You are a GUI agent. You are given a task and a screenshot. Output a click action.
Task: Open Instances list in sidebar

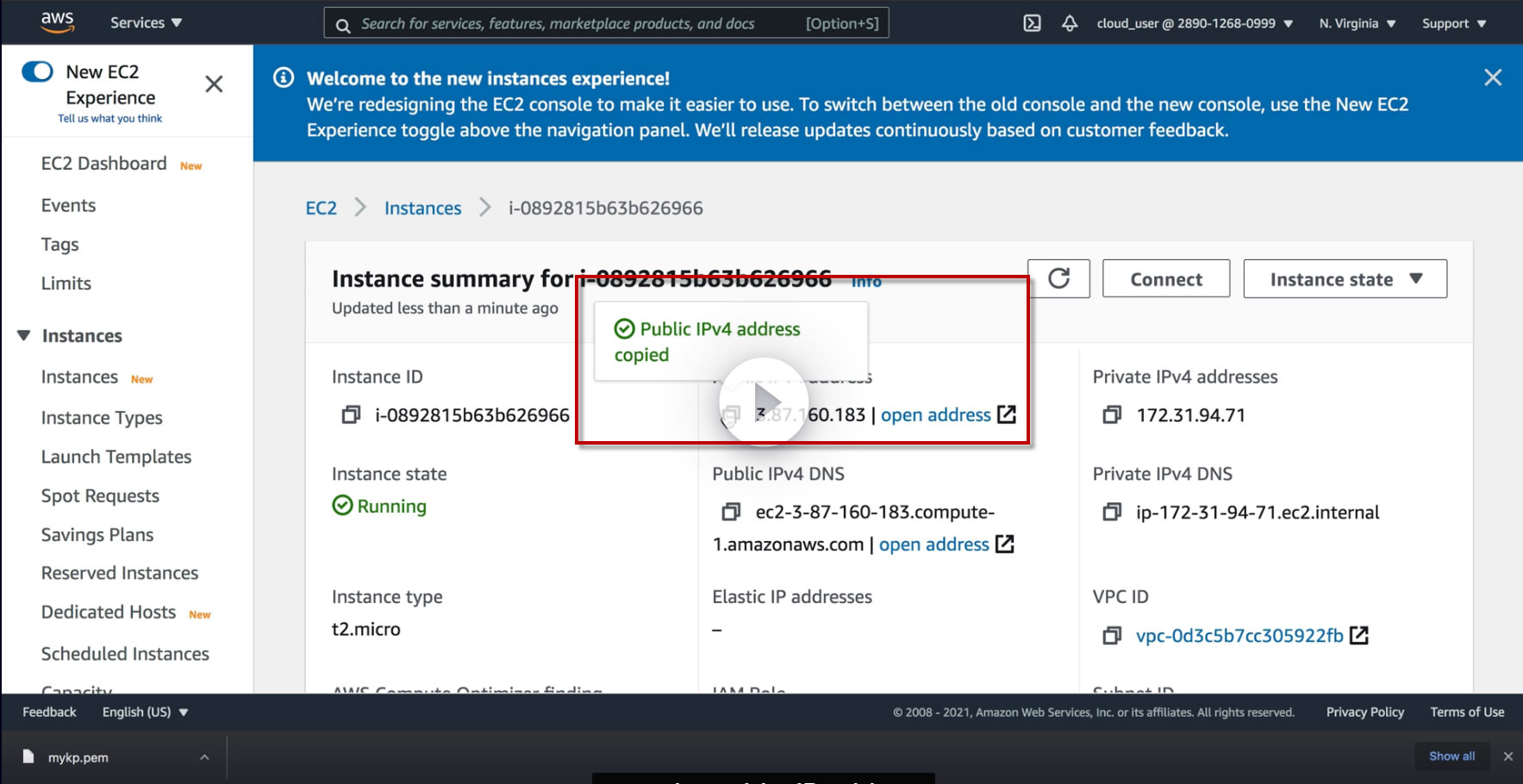[x=79, y=377]
